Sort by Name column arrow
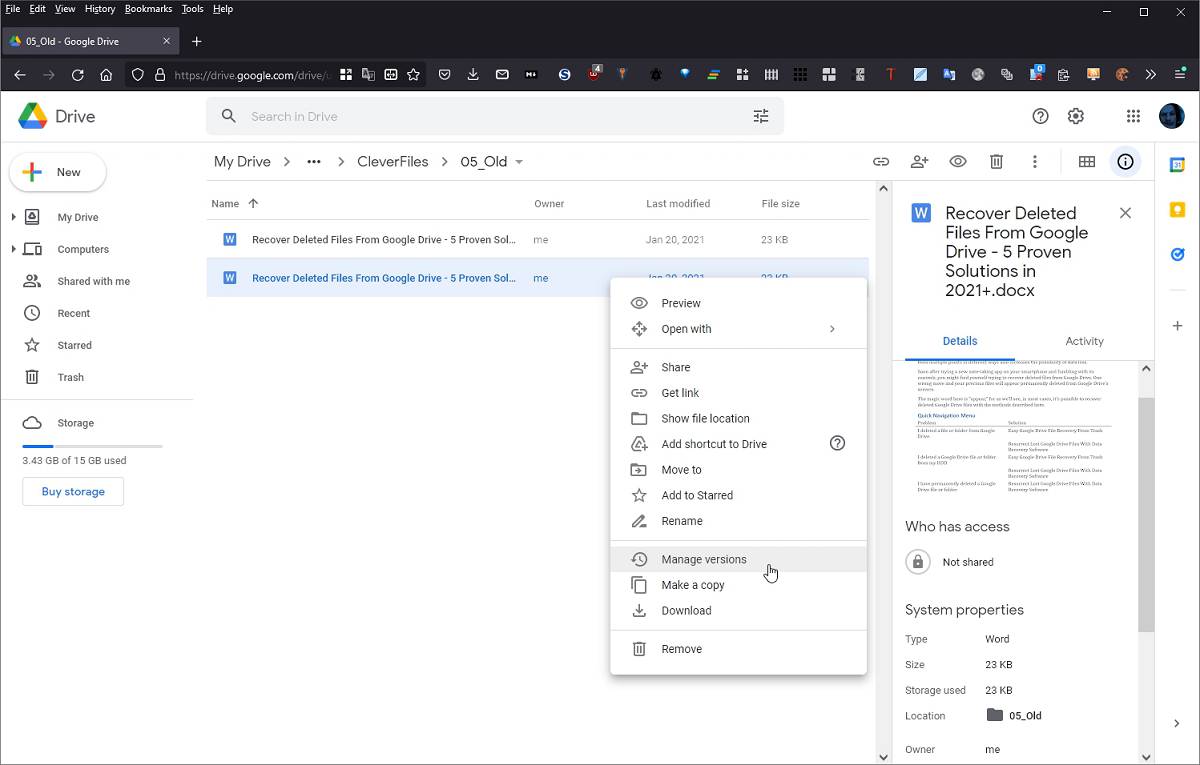Viewport: 1200px width, 765px height. pyautogui.click(x=253, y=203)
